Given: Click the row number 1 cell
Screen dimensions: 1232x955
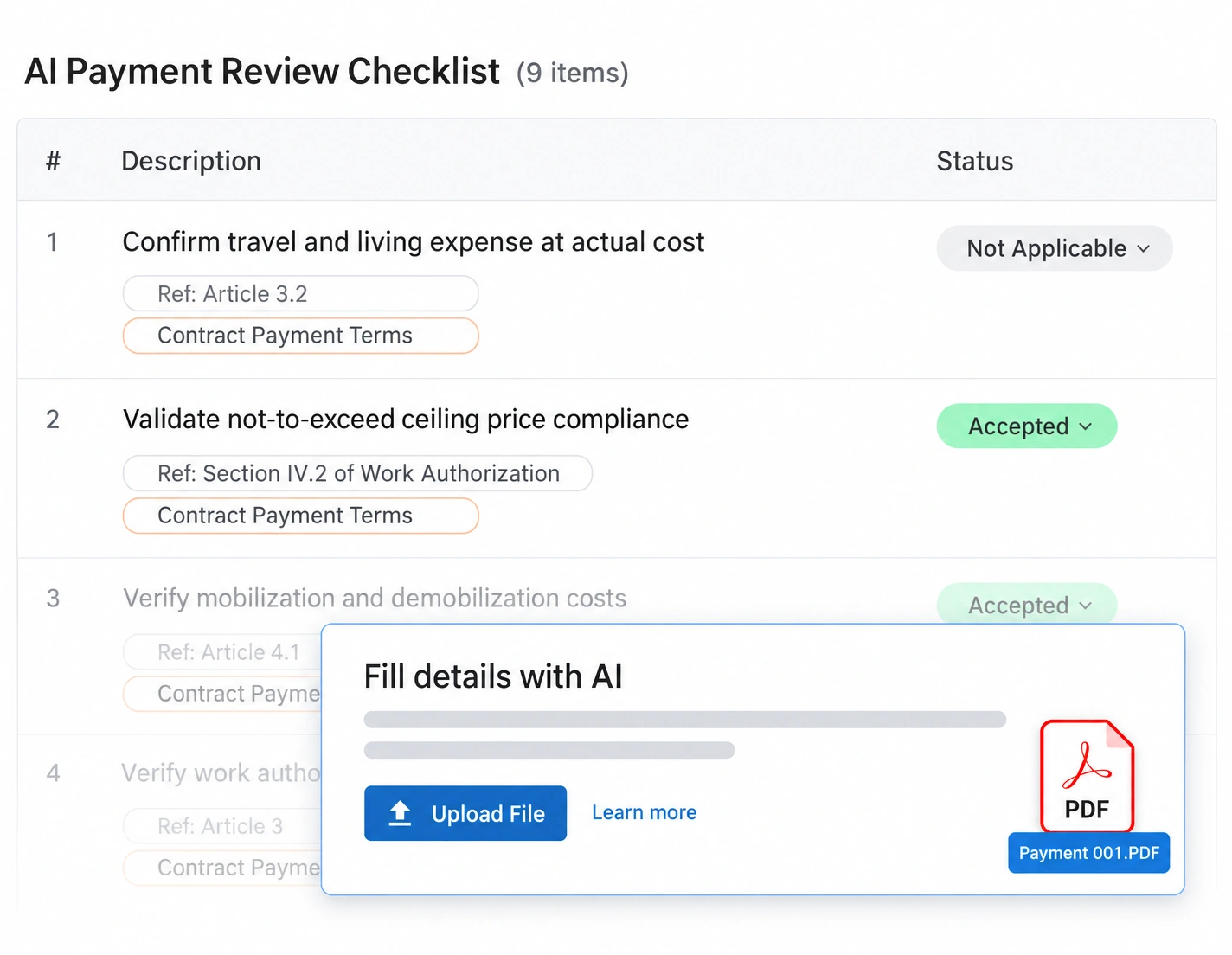Looking at the screenshot, I should (x=53, y=242).
